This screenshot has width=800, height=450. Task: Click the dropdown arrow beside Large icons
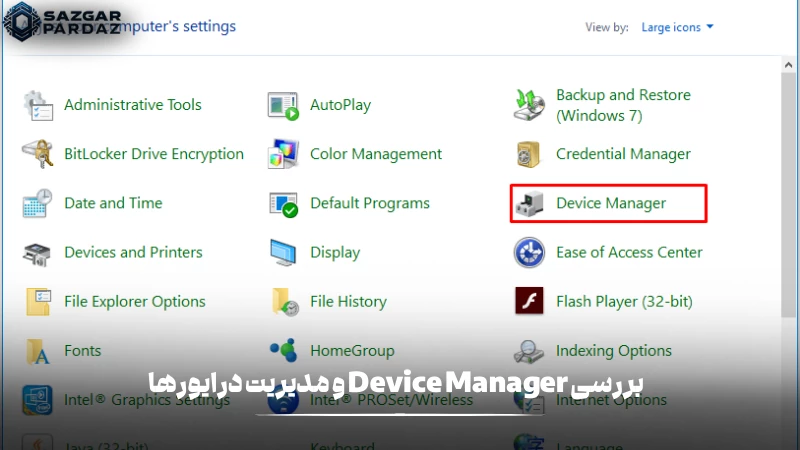[710, 27]
